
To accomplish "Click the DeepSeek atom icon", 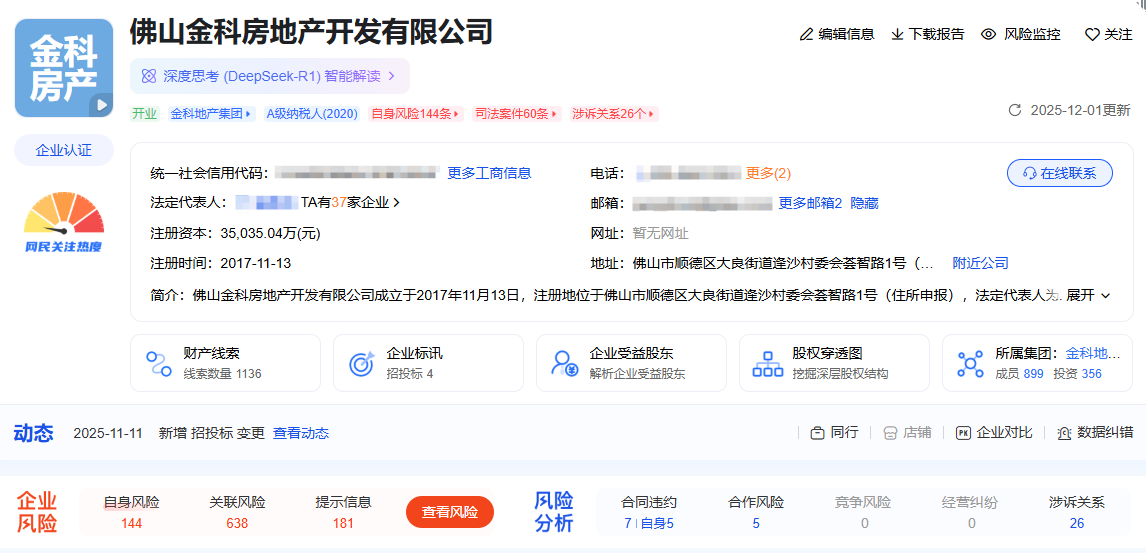I will tap(148, 76).
